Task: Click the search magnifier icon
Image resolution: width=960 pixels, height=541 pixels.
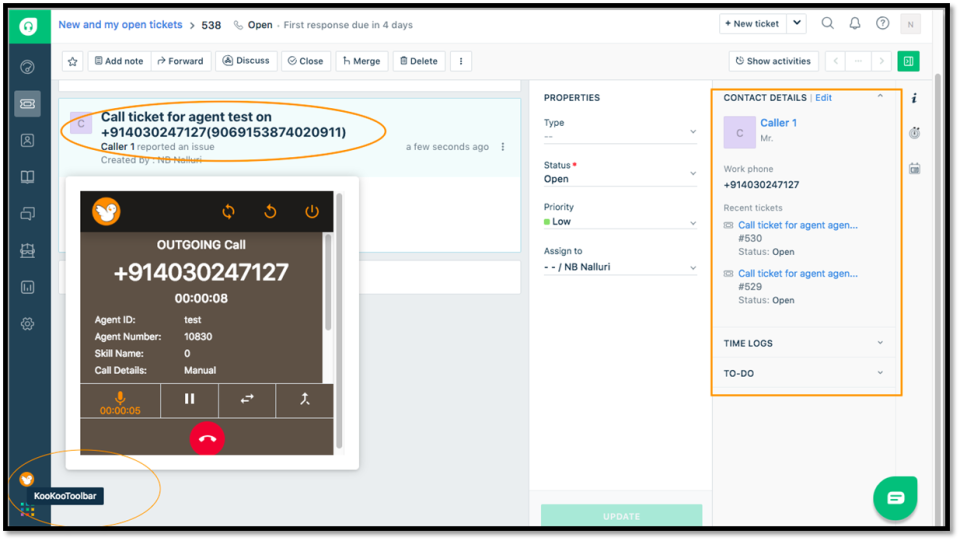Action: 827,24
